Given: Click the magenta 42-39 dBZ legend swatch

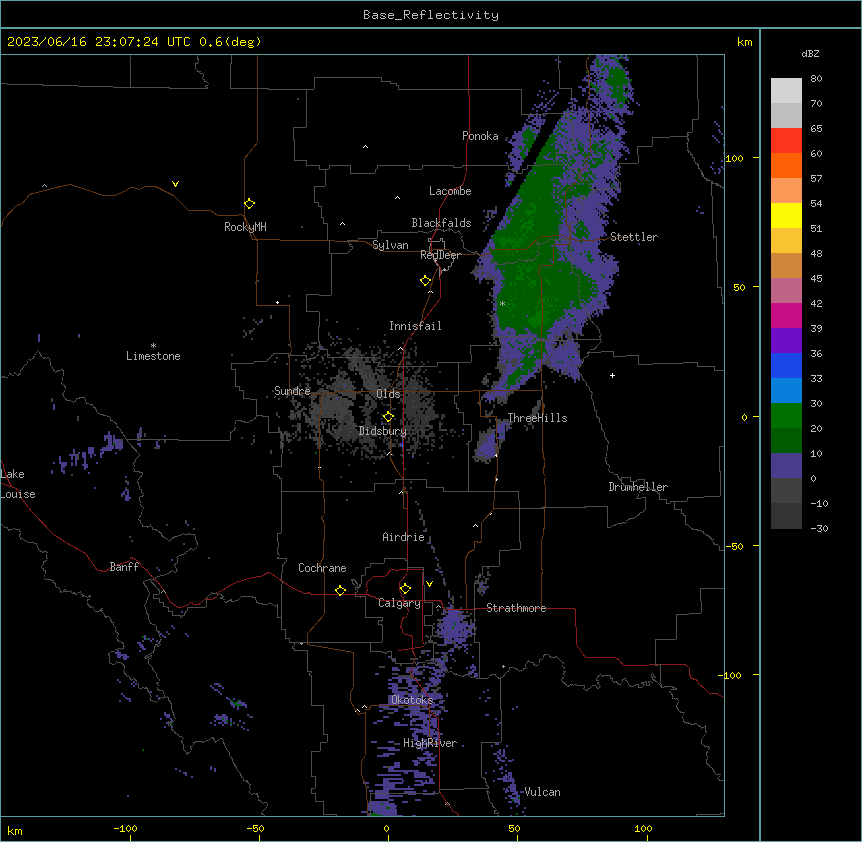Looking at the screenshot, I should point(786,315).
